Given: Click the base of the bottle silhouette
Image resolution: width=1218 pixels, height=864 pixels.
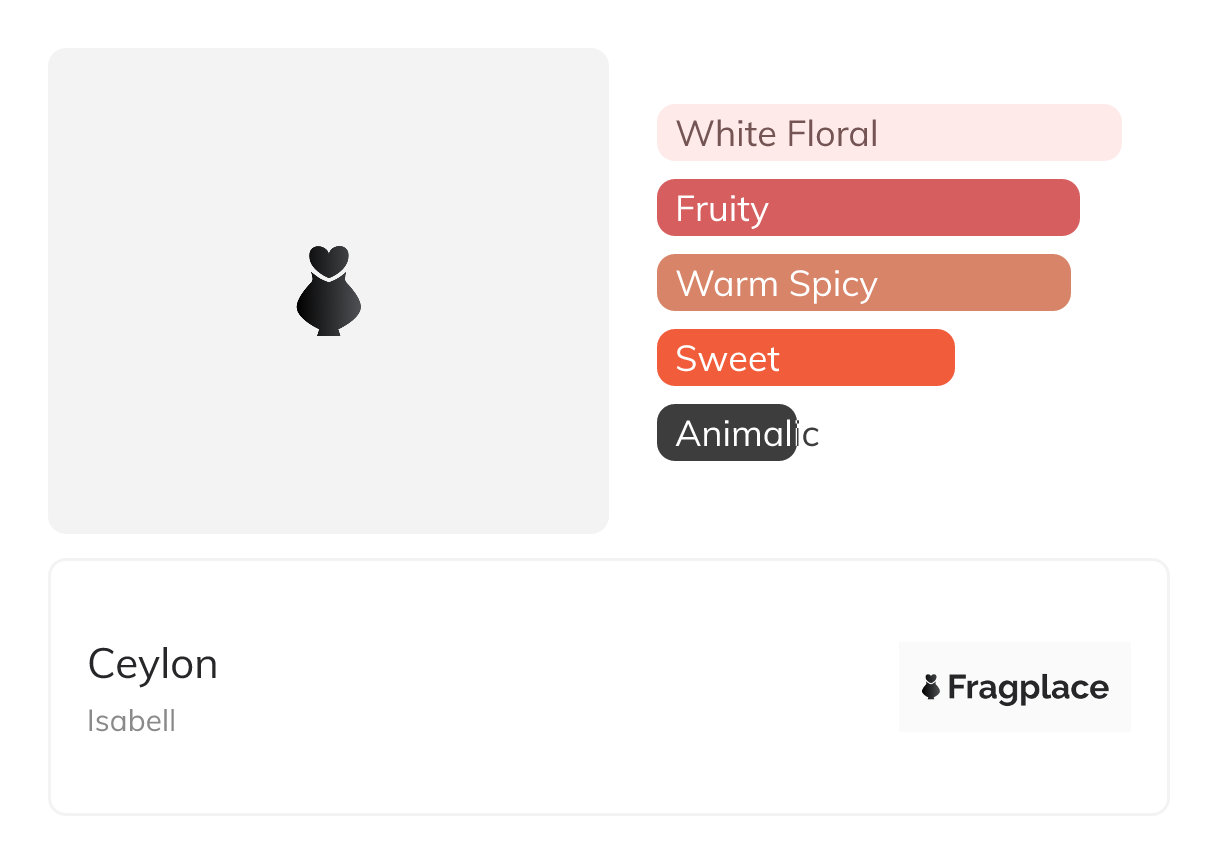Looking at the screenshot, I should coord(328,330).
